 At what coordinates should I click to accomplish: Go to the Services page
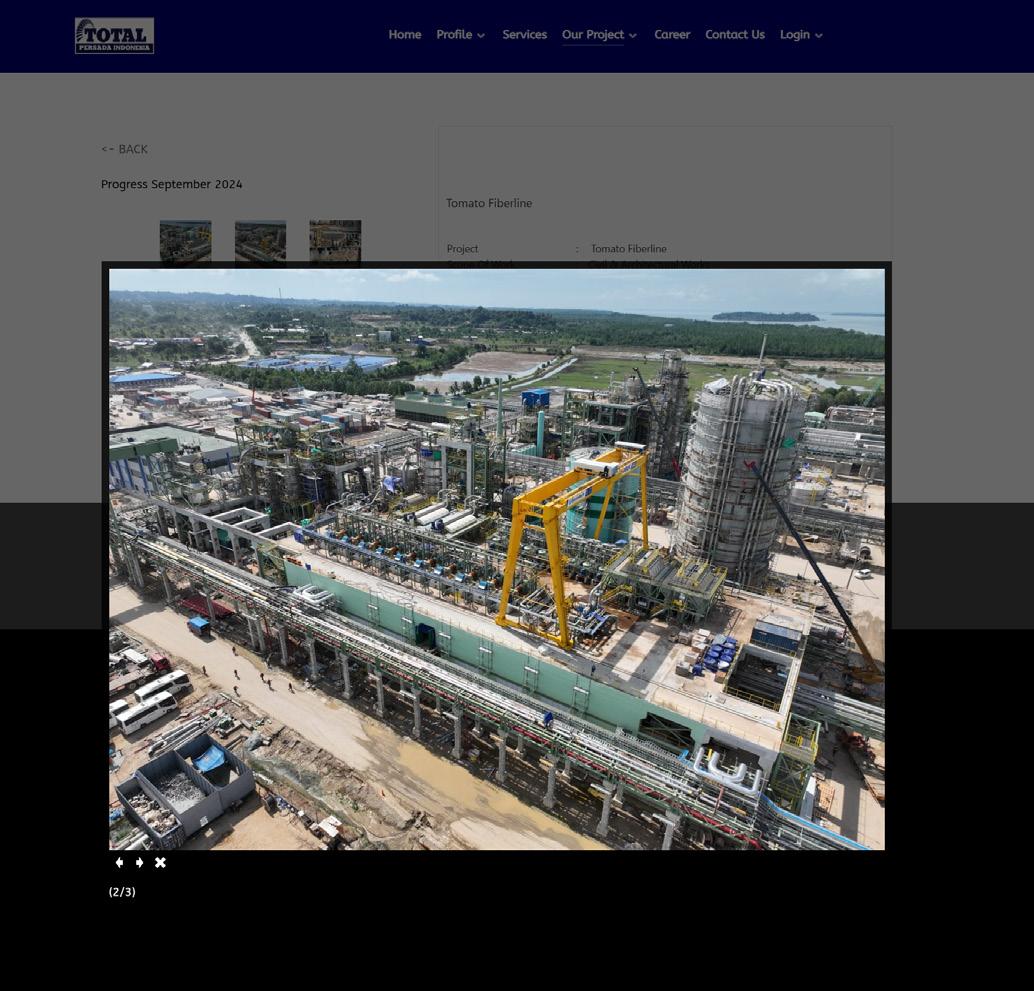525,35
